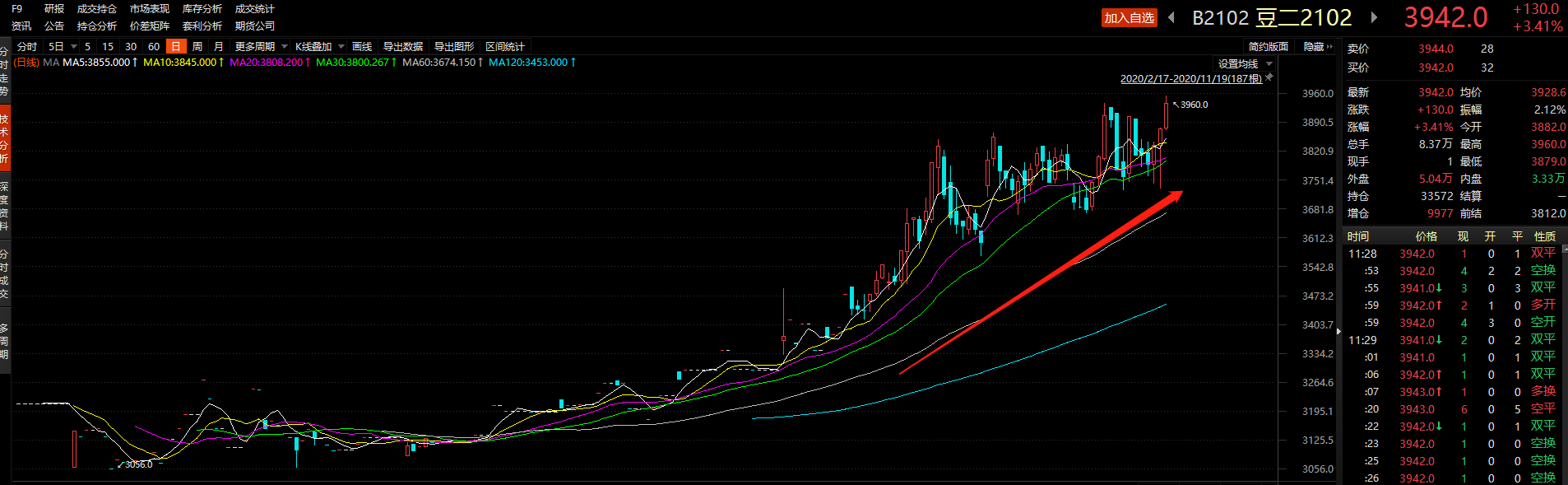Switch to 30-minute period
This screenshot has height=485, width=1568.
click(x=131, y=47)
